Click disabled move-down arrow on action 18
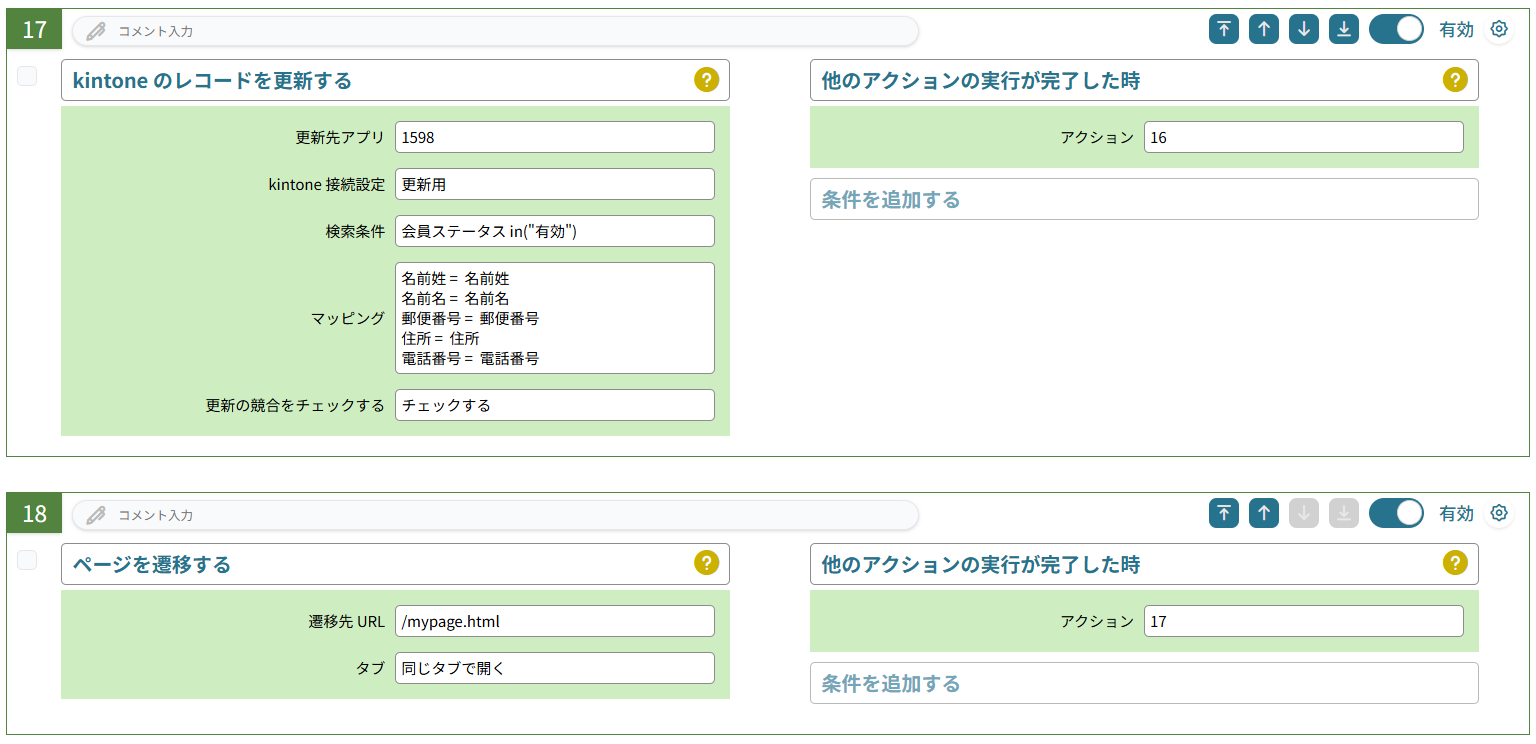The image size is (1536, 744). (1304, 513)
